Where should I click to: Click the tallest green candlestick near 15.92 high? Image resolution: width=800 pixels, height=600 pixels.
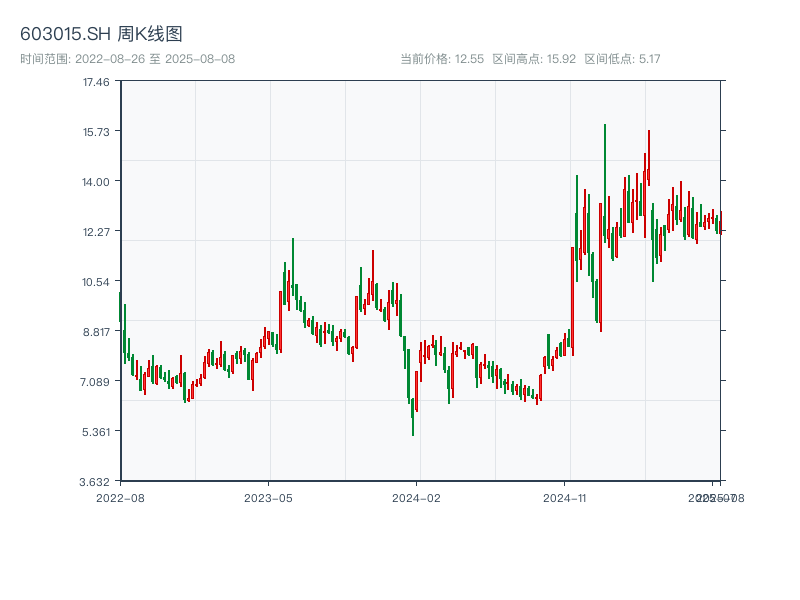coord(605,183)
